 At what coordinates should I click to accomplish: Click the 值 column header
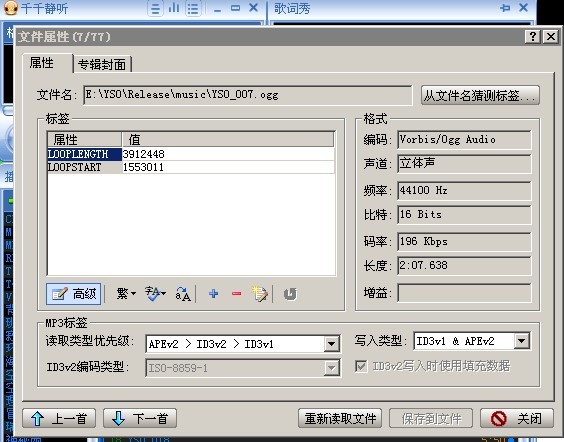click(228, 140)
